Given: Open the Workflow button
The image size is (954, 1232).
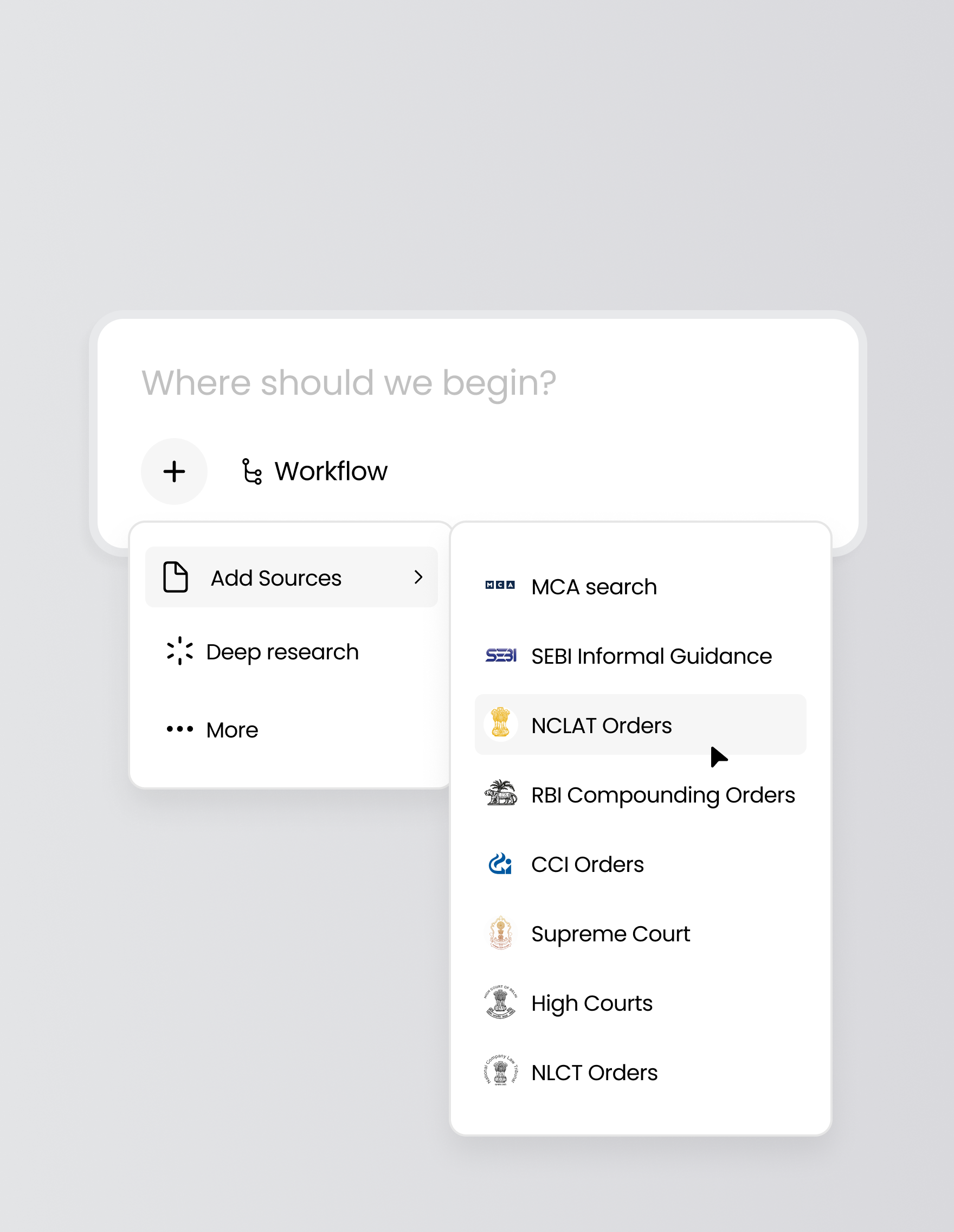Looking at the screenshot, I should click(x=314, y=472).
